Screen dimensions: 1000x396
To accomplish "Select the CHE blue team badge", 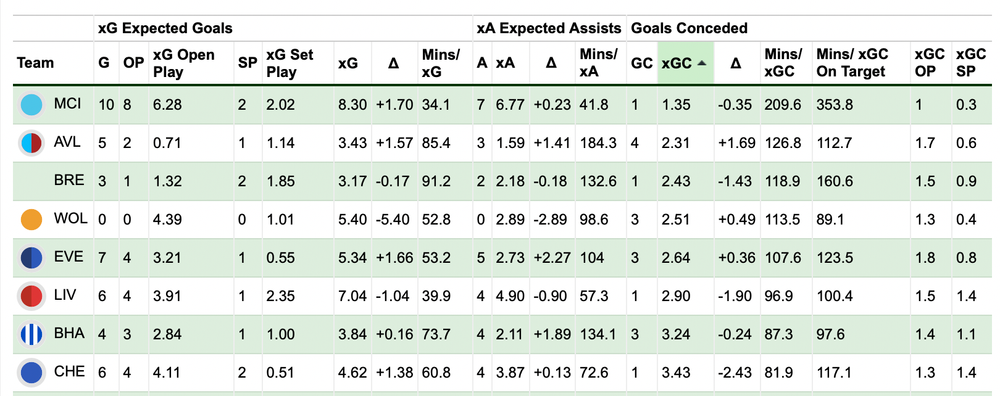I will point(31,372).
